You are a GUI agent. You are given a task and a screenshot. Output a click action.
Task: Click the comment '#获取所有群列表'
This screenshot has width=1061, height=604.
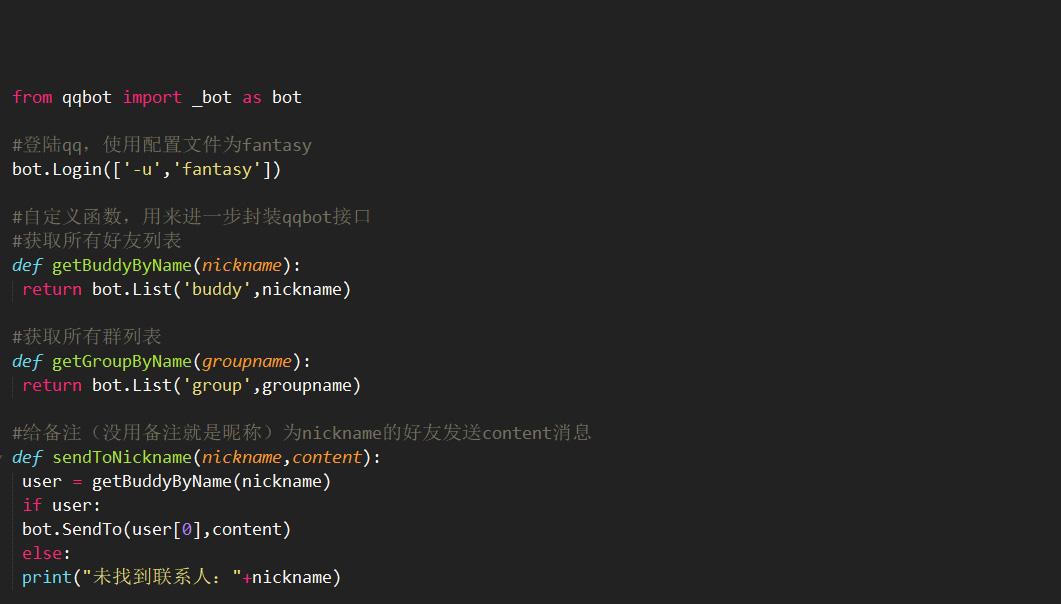(x=87, y=336)
